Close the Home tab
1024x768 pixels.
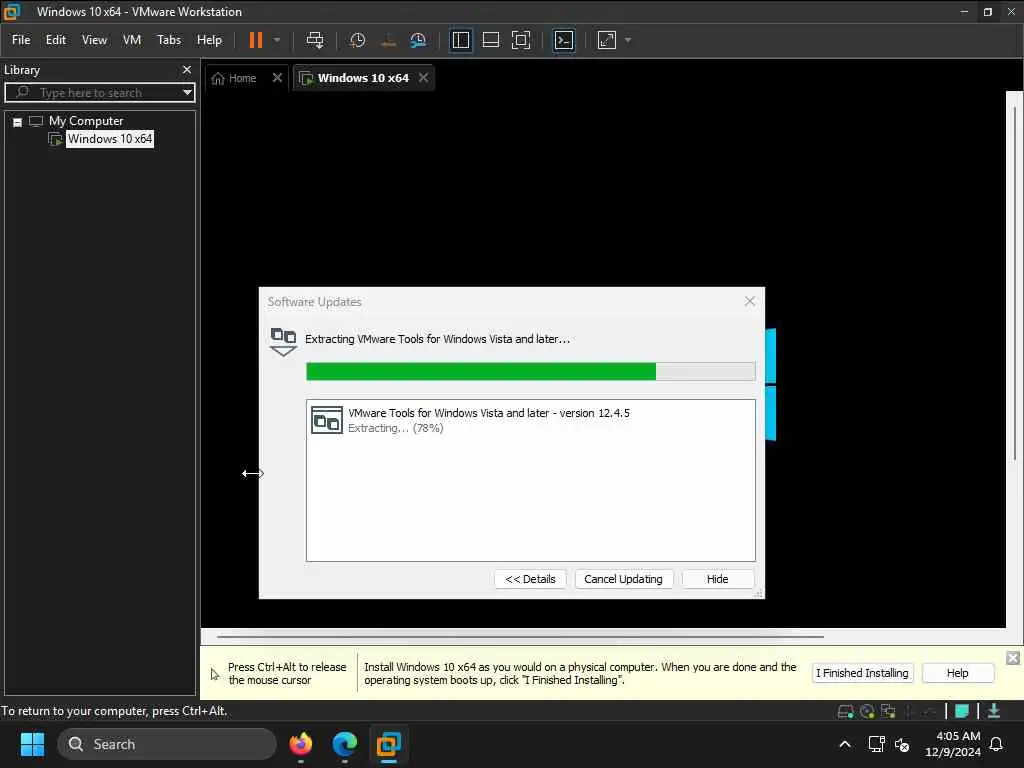[277, 78]
